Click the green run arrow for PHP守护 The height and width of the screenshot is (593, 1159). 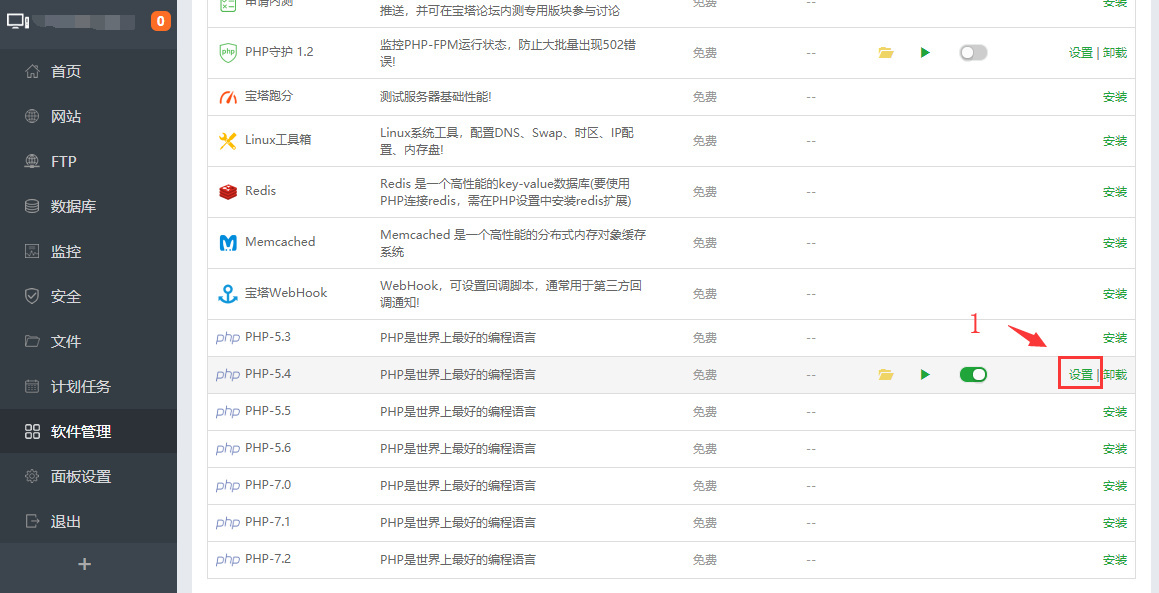click(925, 52)
